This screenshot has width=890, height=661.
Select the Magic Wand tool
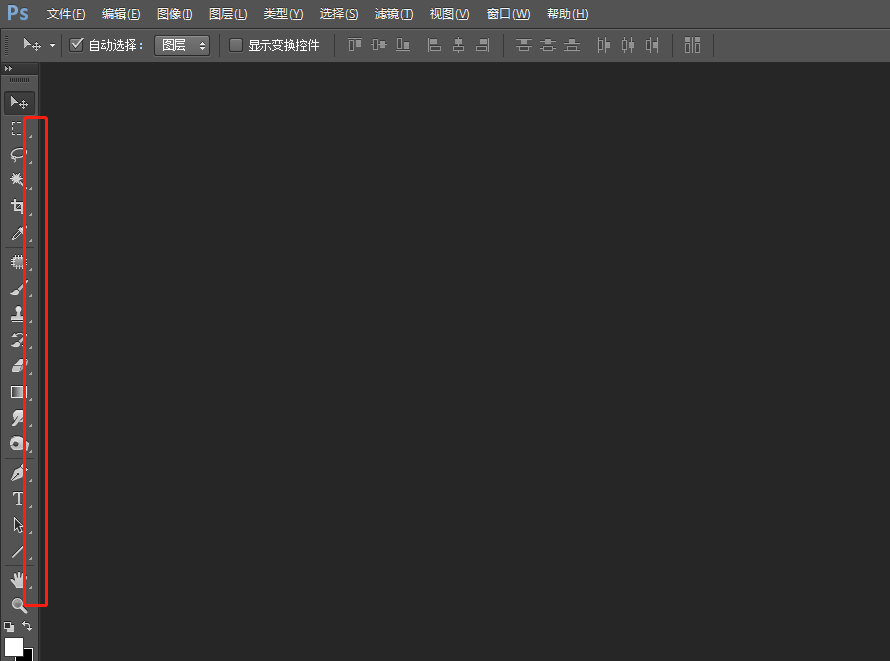coord(18,180)
